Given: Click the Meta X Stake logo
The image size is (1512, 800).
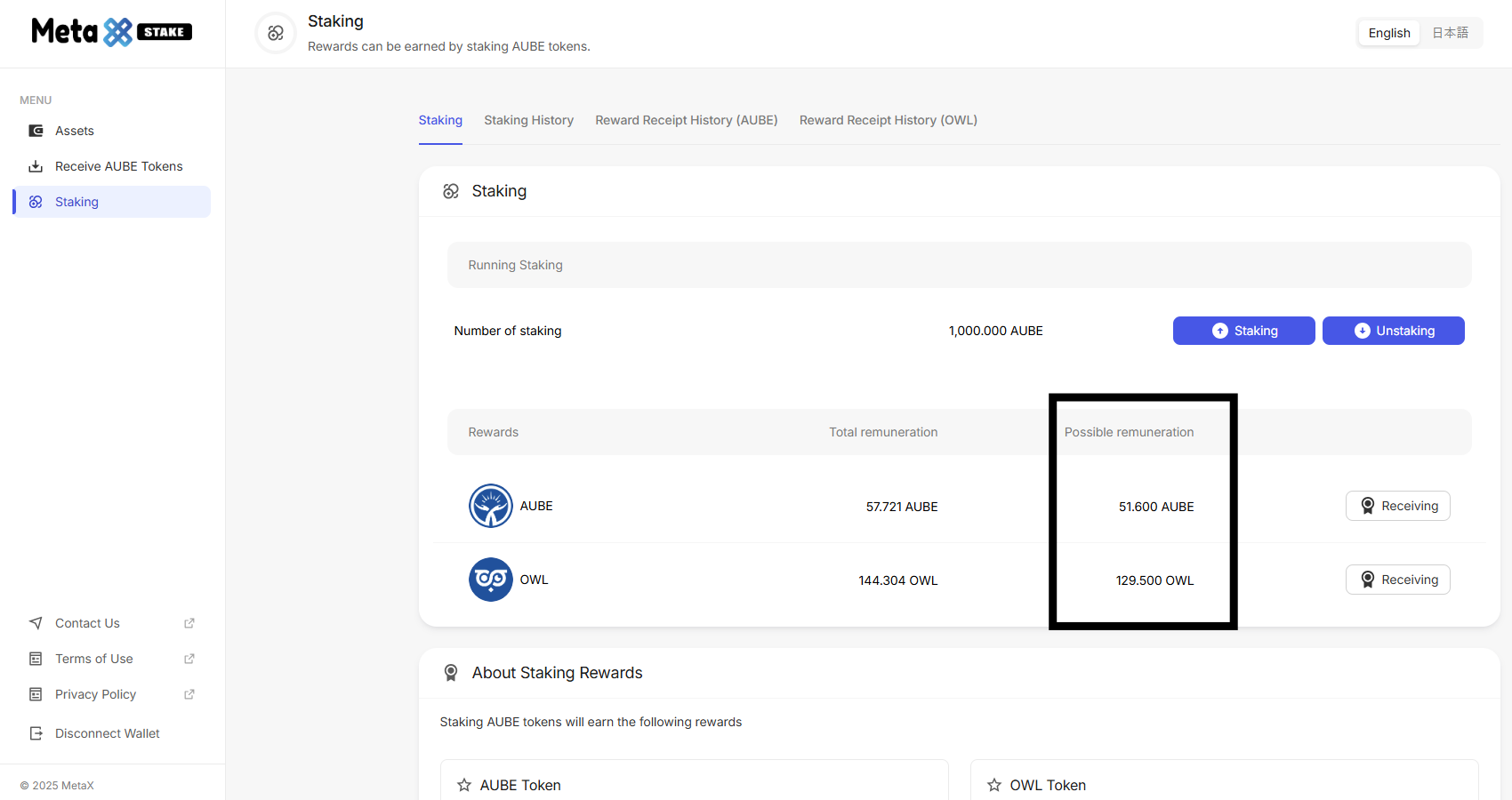Looking at the screenshot, I should coord(111,32).
